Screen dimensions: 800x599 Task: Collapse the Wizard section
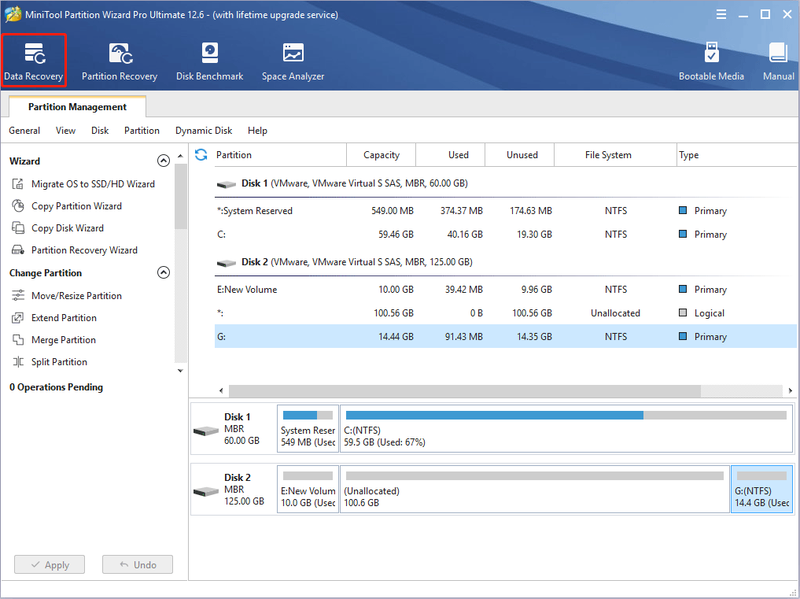163,161
